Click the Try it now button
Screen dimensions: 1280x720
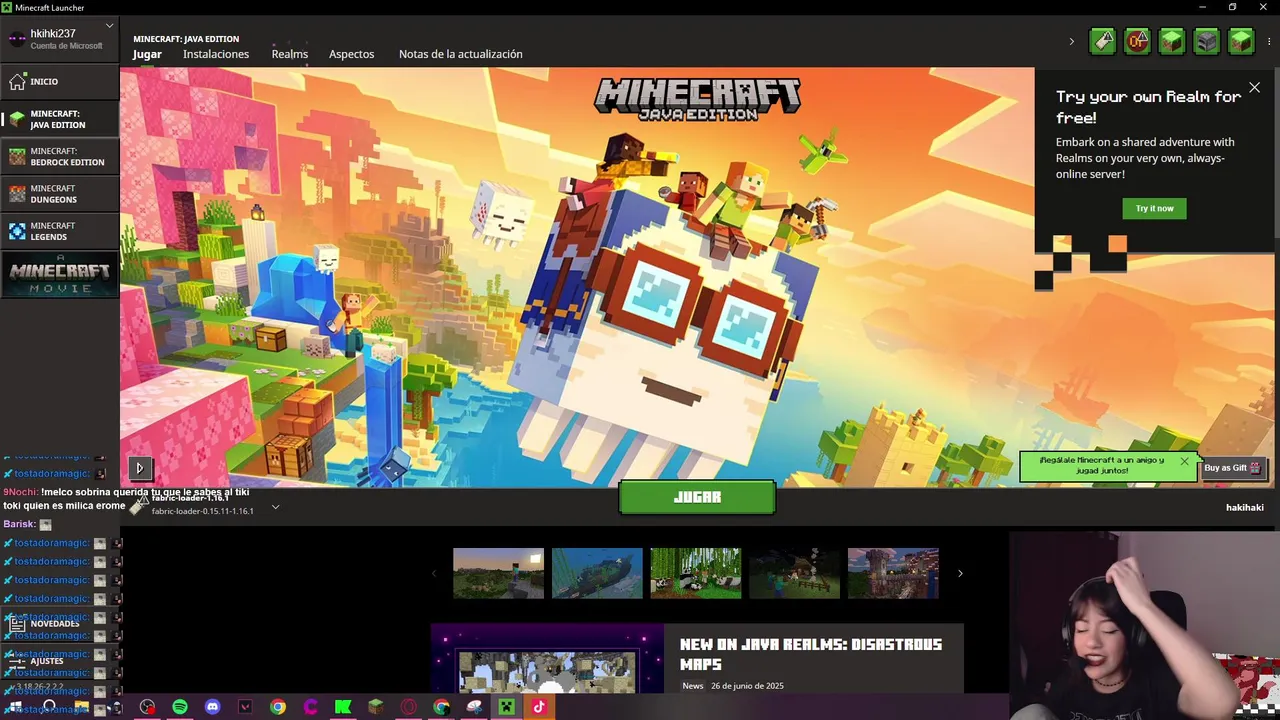tap(1154, 208)
